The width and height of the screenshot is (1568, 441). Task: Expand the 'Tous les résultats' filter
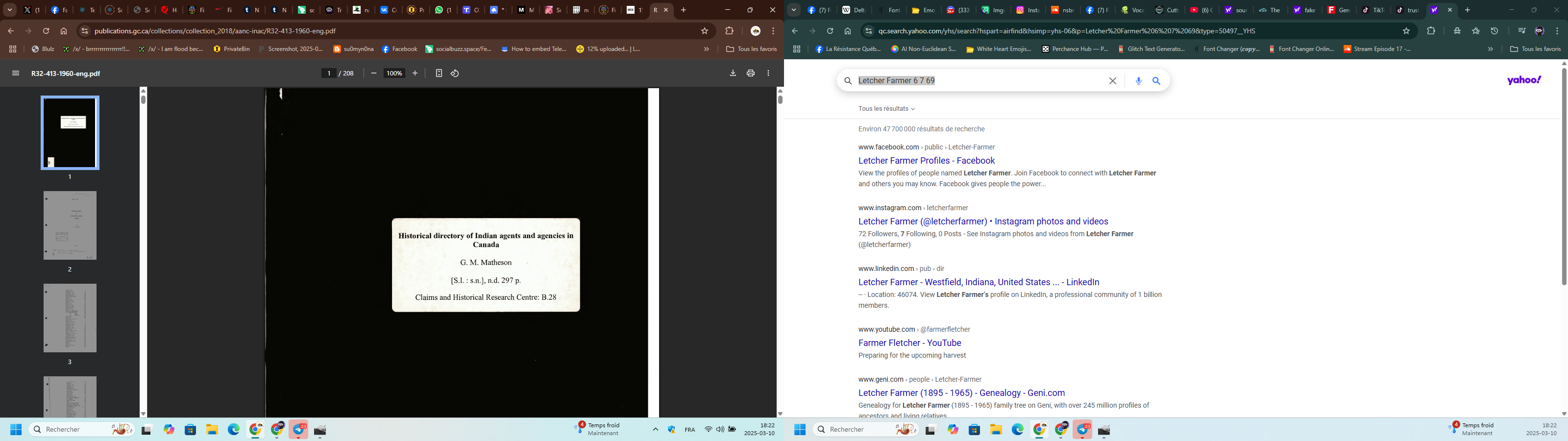point(886,109)
